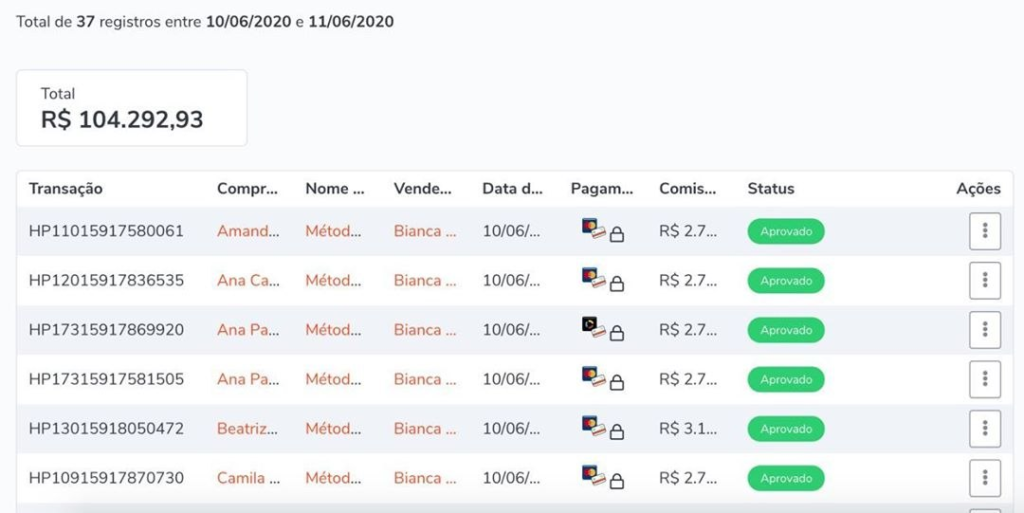The height and width of the screenshot is (513, 1024).
Task: Open actions menu for Camila transaction
Action: click(x=985, y=478)
